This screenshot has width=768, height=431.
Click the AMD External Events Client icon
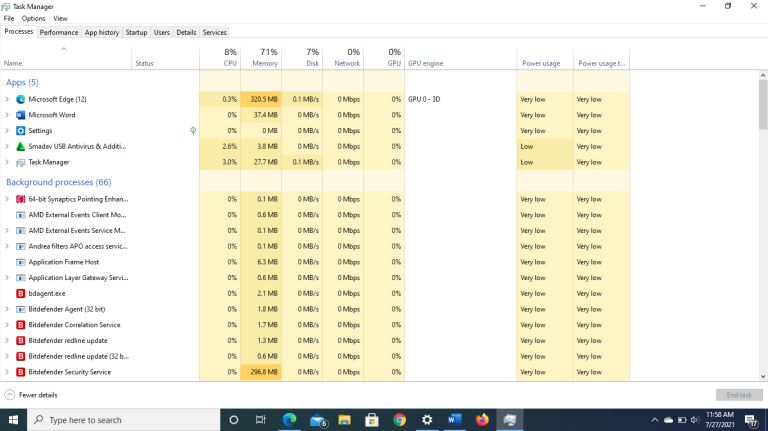click(21, 215)
